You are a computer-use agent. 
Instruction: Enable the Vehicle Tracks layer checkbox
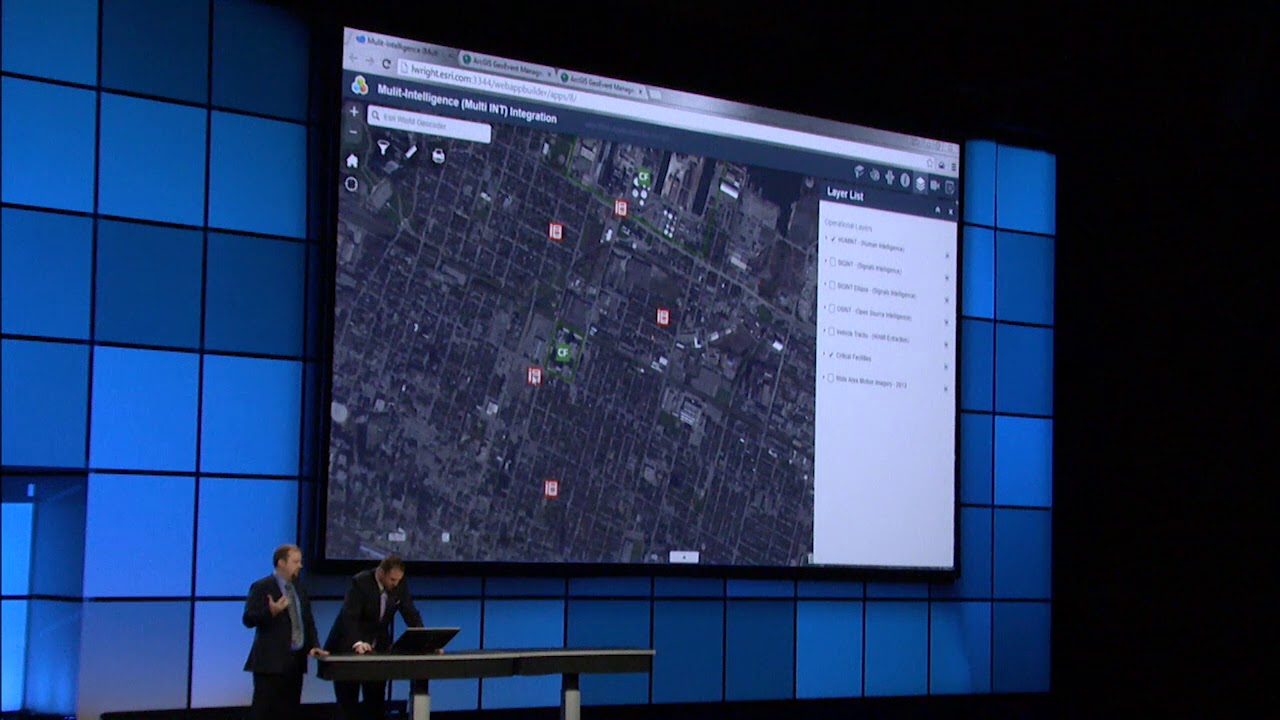coord(832,332)
